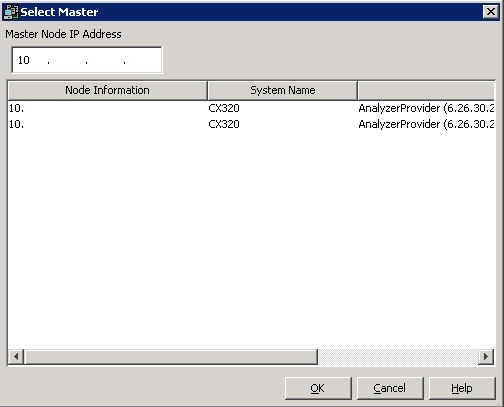This screenshot has width=504, height=407.
Task: Click scrollbar track right of the thumb
Action: [398, 357]
